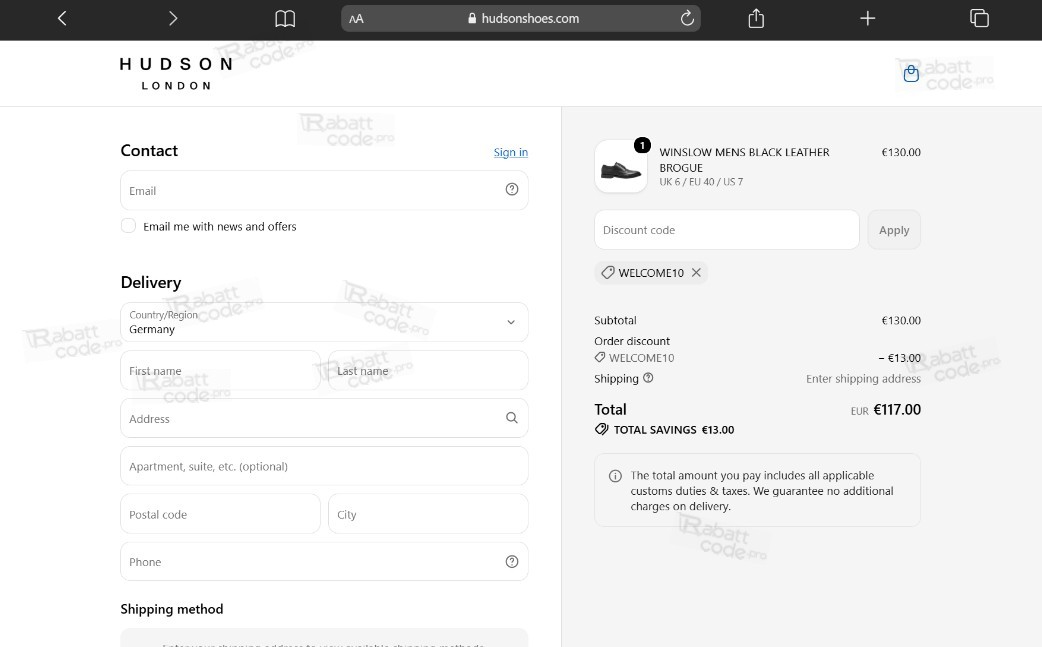Screen dimensions: 1042x647
Task: Click the shipping info question mark icon
Action: [x=648, y=377]
